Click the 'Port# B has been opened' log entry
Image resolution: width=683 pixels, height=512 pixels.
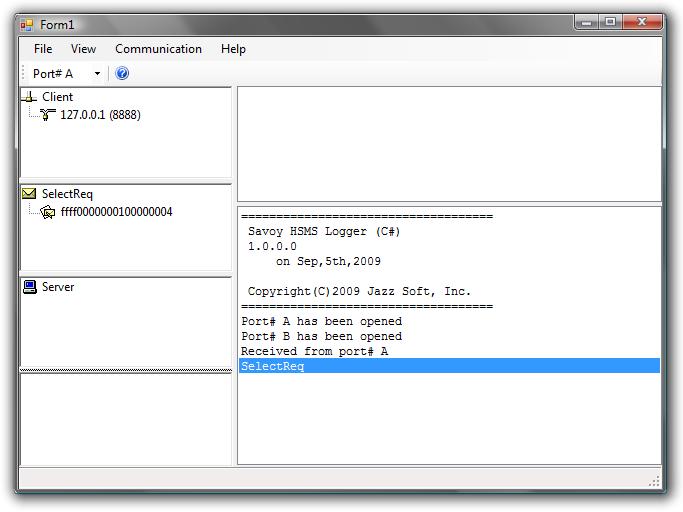[321, 336]
